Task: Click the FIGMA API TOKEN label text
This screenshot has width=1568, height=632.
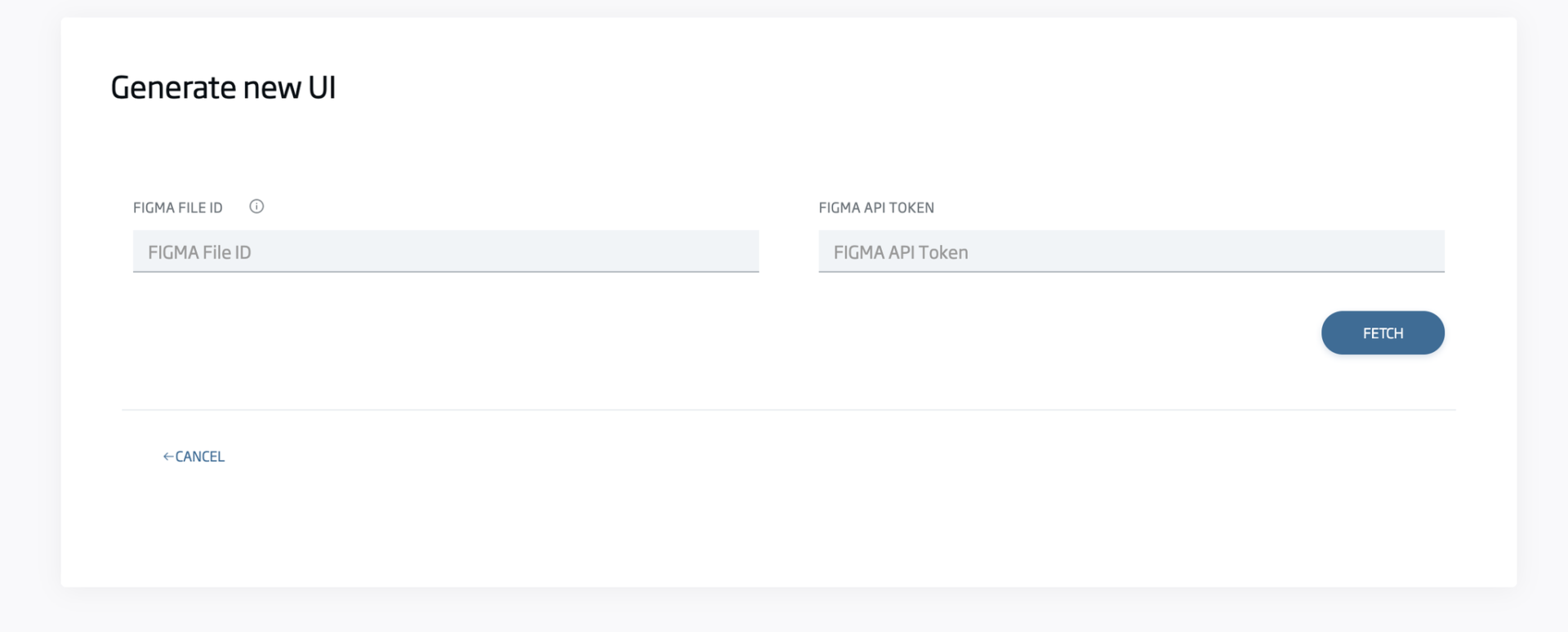Action: pos(875,207)
